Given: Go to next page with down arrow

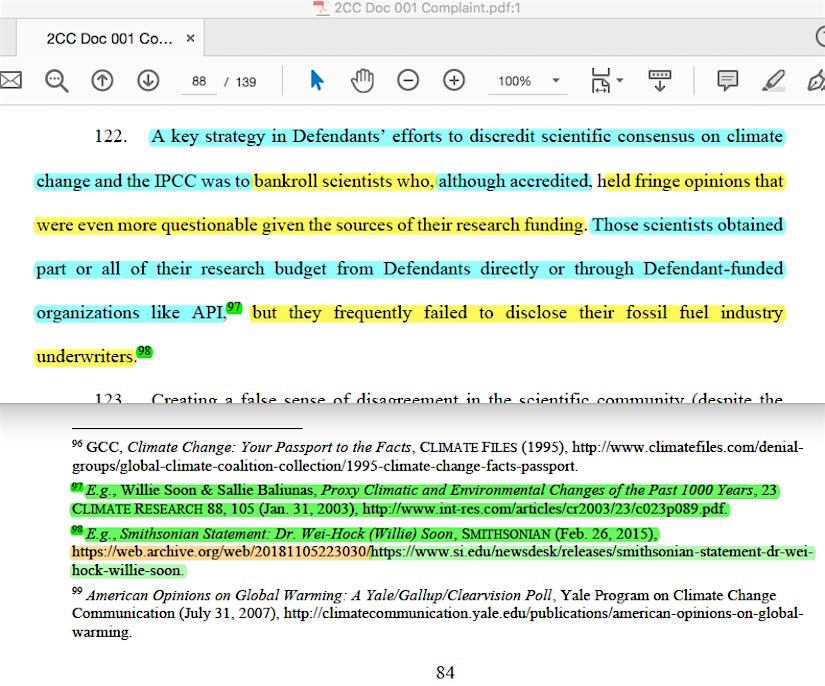Looking at the screenshot, I should (x=148, y=81).
